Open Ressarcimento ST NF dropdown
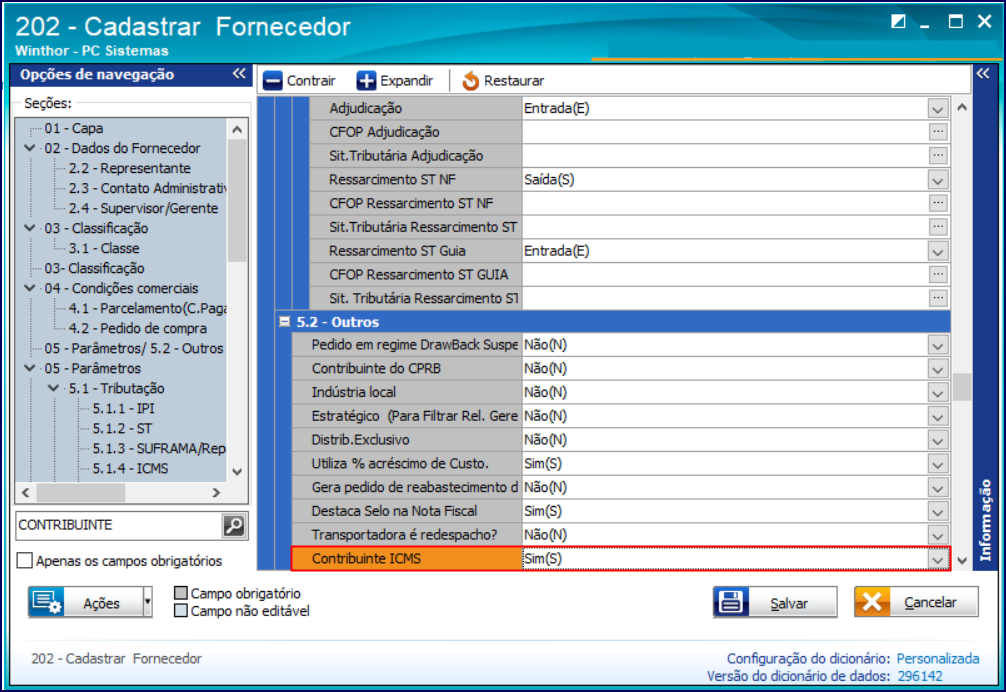Screen dimensions: 1006x692 pos(938,180)
